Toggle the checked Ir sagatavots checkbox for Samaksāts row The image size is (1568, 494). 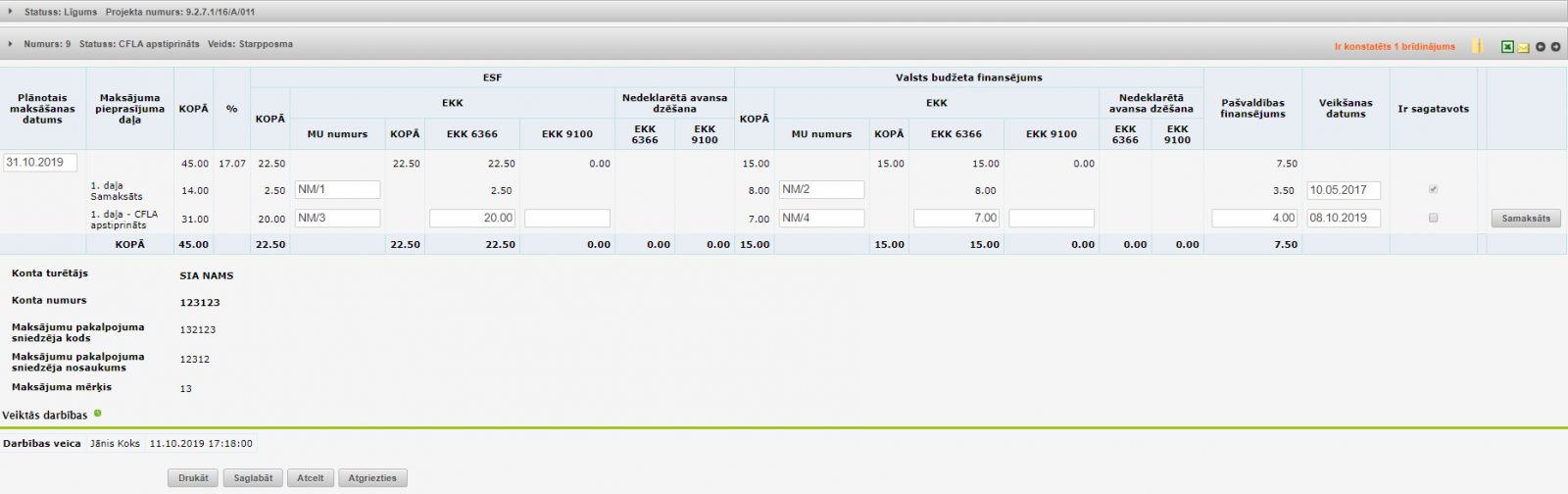(x=1433, y=189)
